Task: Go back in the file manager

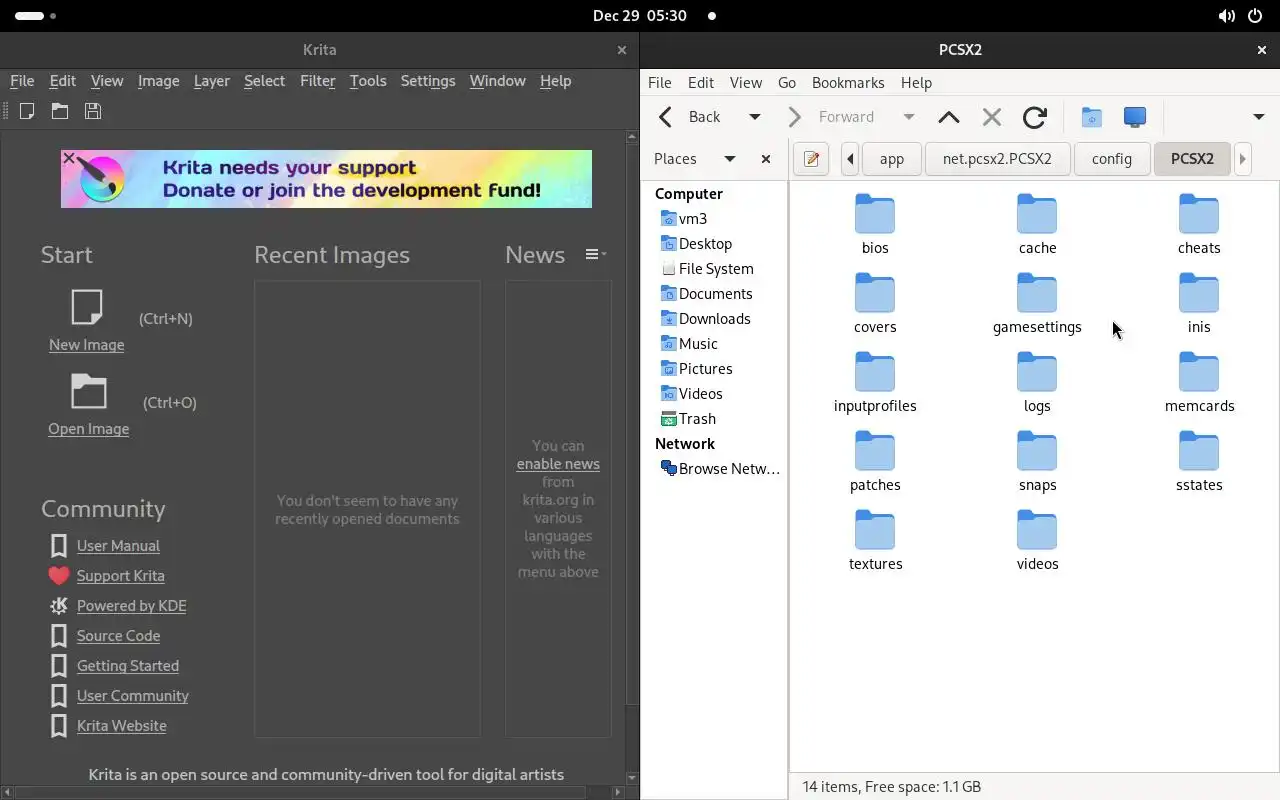Action: [x=690, y=117]
